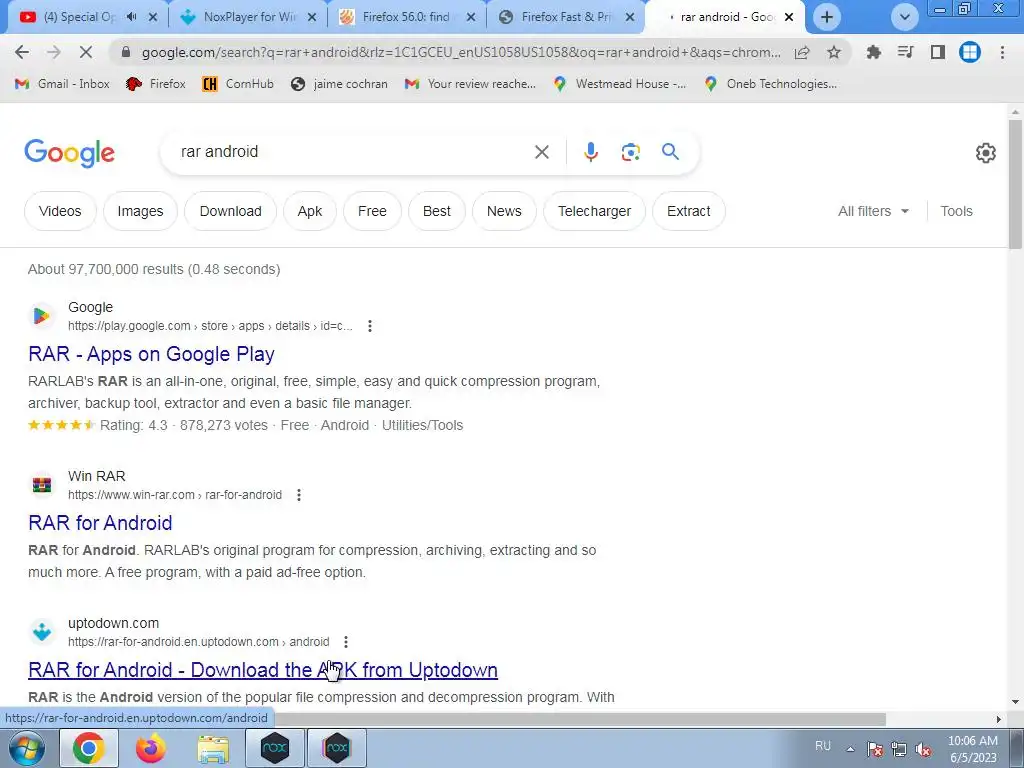Viewport: 1024px width, 768px height.
Task: Open RAR for Android Uptodown download link
Action: click(263, 670)
